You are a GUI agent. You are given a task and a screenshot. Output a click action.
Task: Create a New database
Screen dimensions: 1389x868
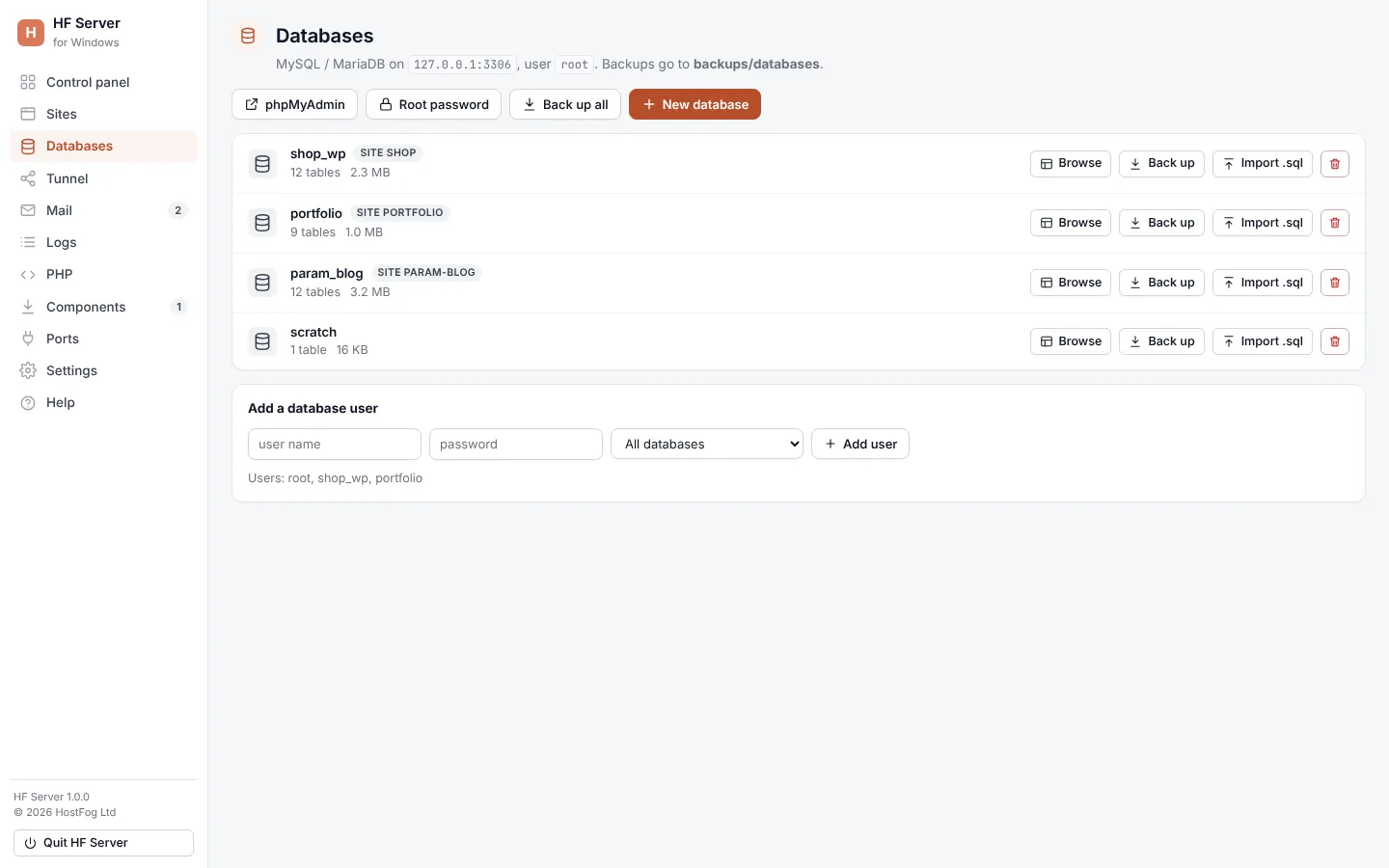[694, 104]
